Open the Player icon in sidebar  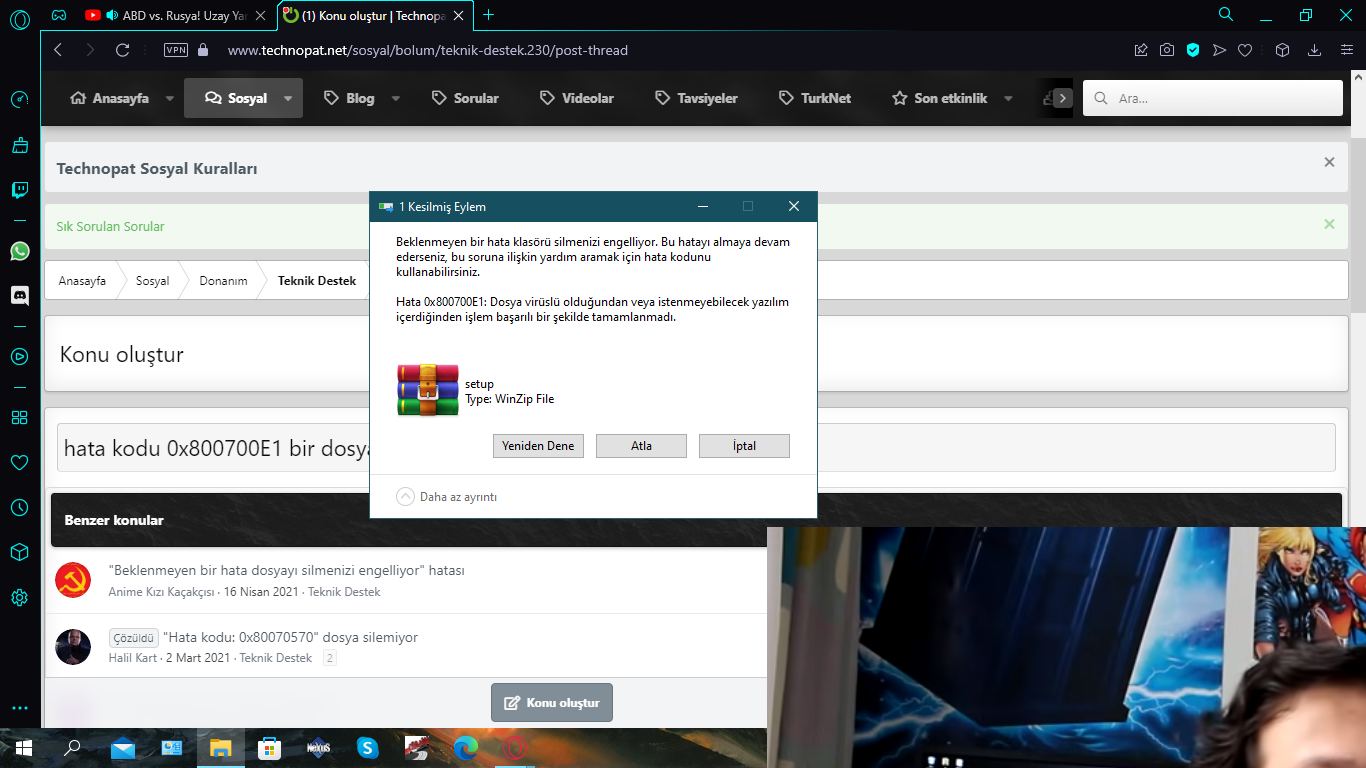click(x=20, y=356)
